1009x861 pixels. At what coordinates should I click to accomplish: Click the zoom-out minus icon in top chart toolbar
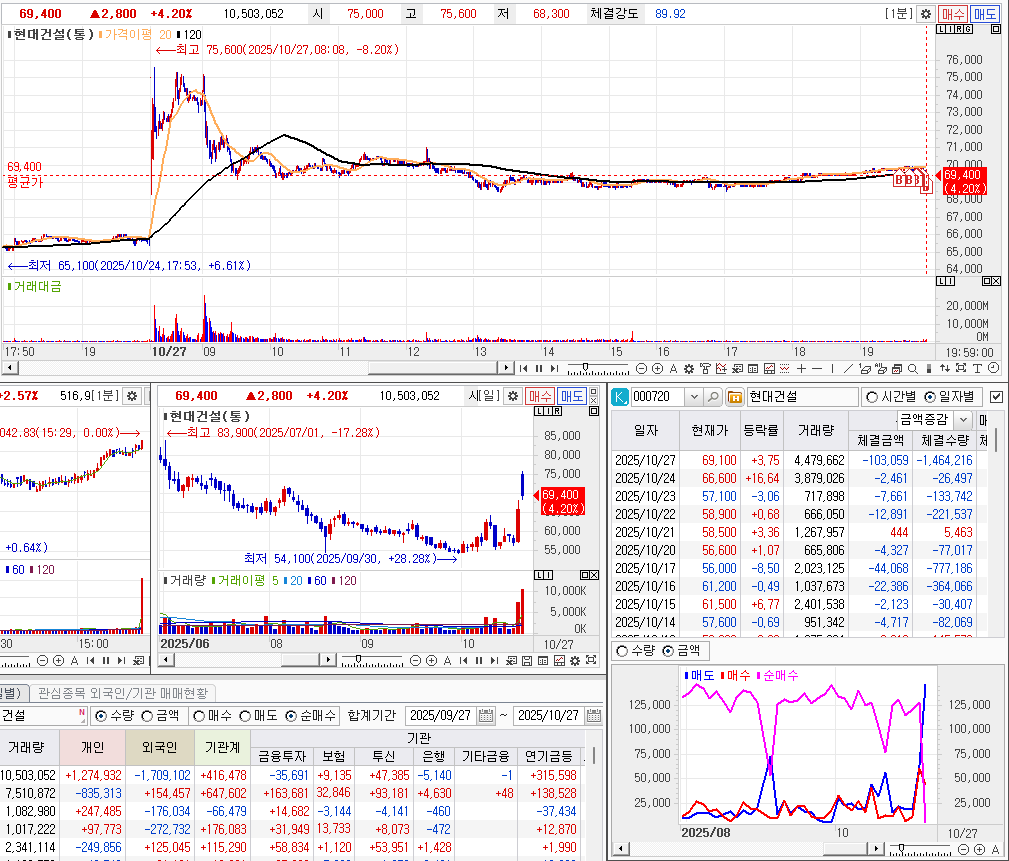[642, 369]
